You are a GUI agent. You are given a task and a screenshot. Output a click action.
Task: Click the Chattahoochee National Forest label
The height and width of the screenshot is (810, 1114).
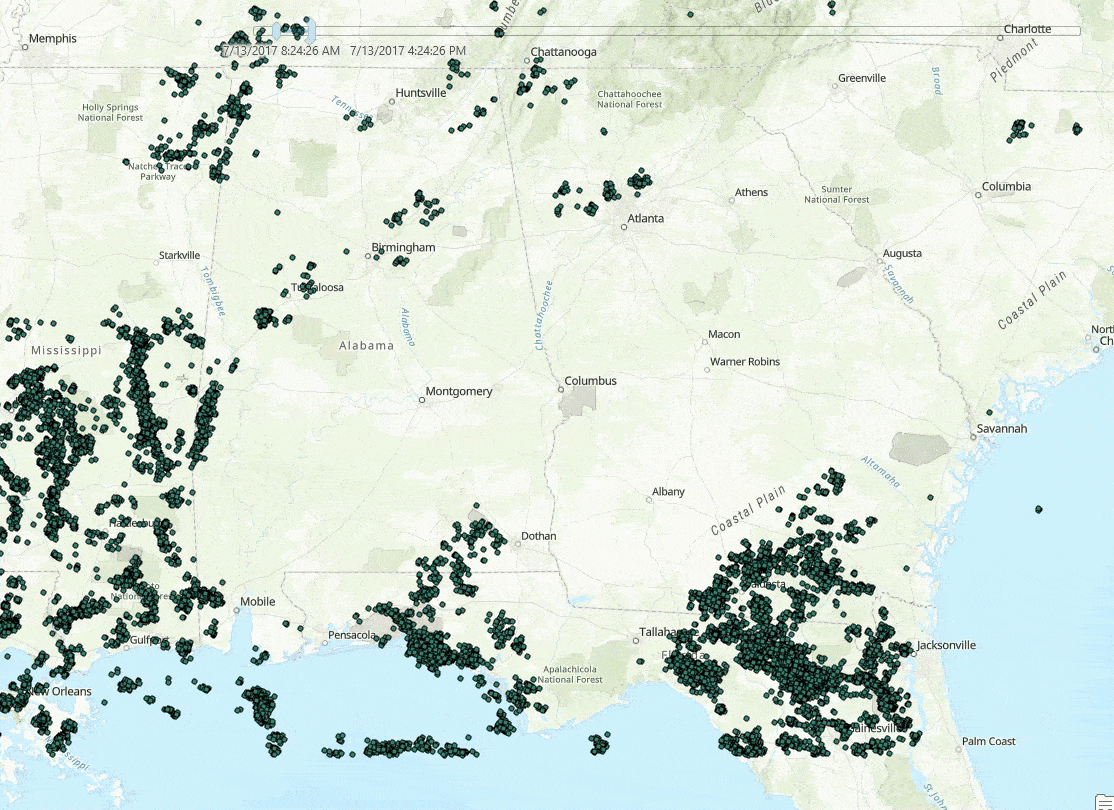click(x=629, y=99)
